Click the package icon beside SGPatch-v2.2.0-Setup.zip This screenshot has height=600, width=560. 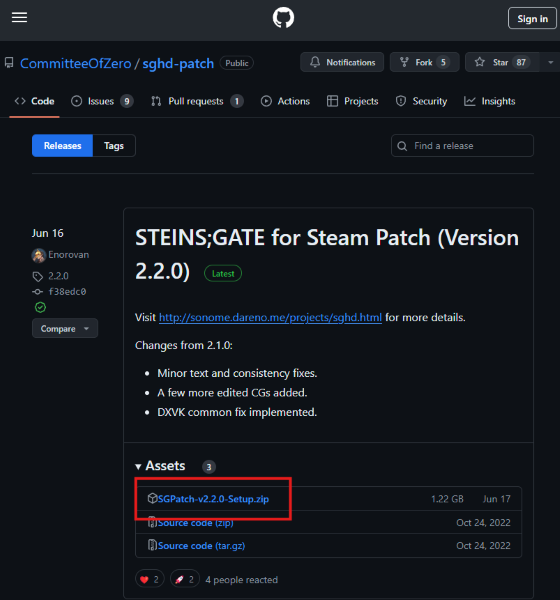pyautogui.click(x=152, y=498)
